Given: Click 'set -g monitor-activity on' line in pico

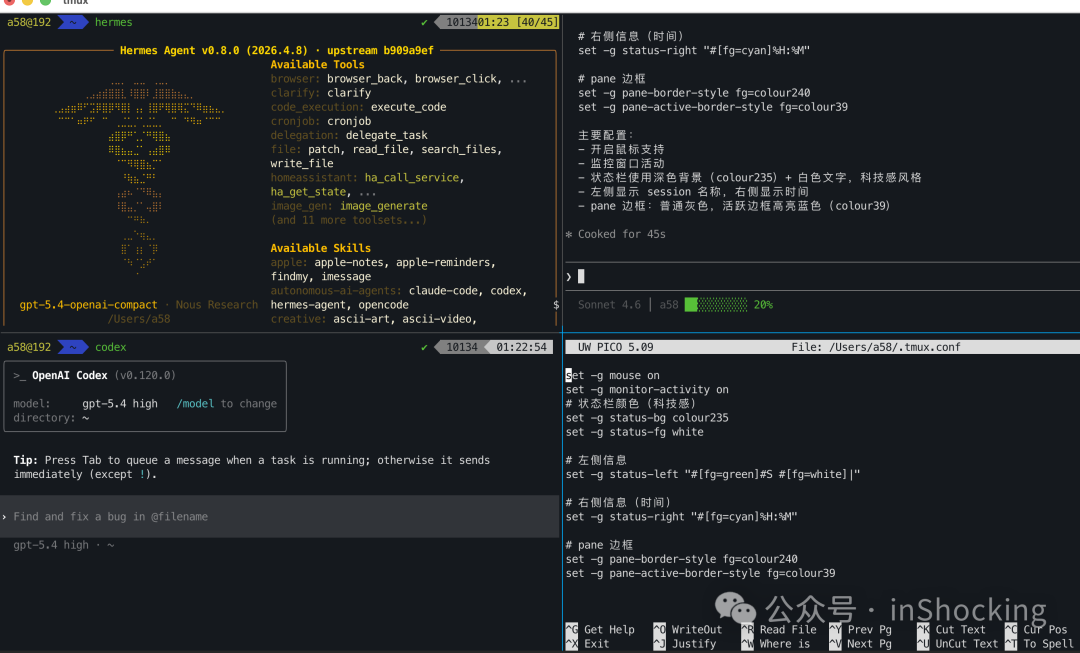Looking at the screenshot, I should click(647, 390).
